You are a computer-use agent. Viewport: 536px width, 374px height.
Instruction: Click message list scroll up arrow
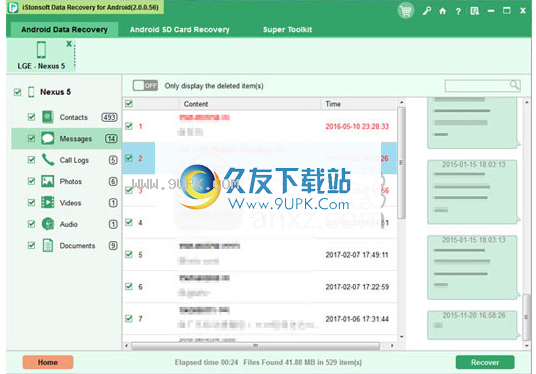tap(402, 102)
